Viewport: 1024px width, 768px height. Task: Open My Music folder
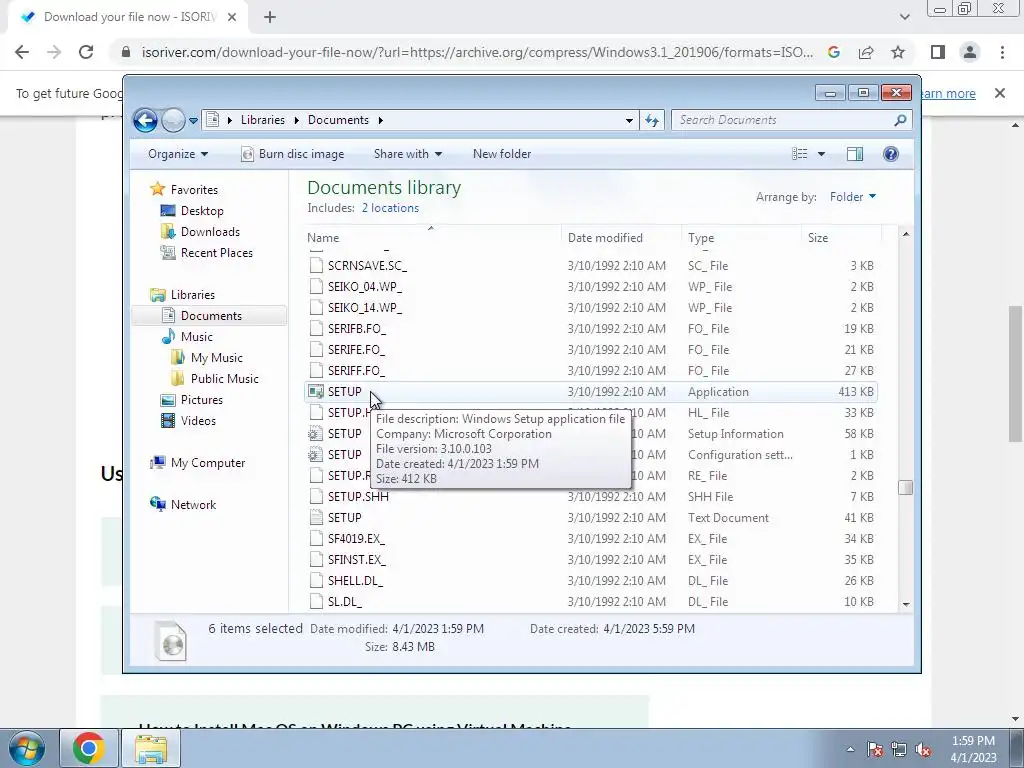(x=216, y=358)
